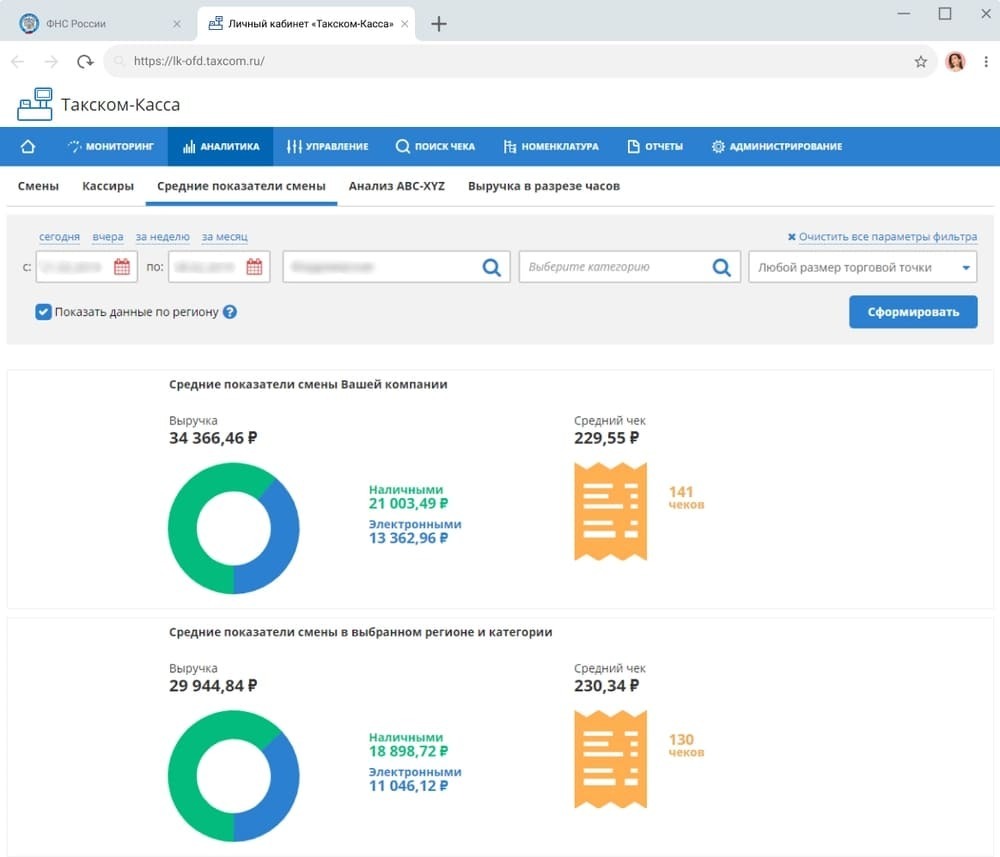Screen dimensions: 1000x857
Task: Click the Сформировать button
Action: pyautogui.click(x=913, y=312)
